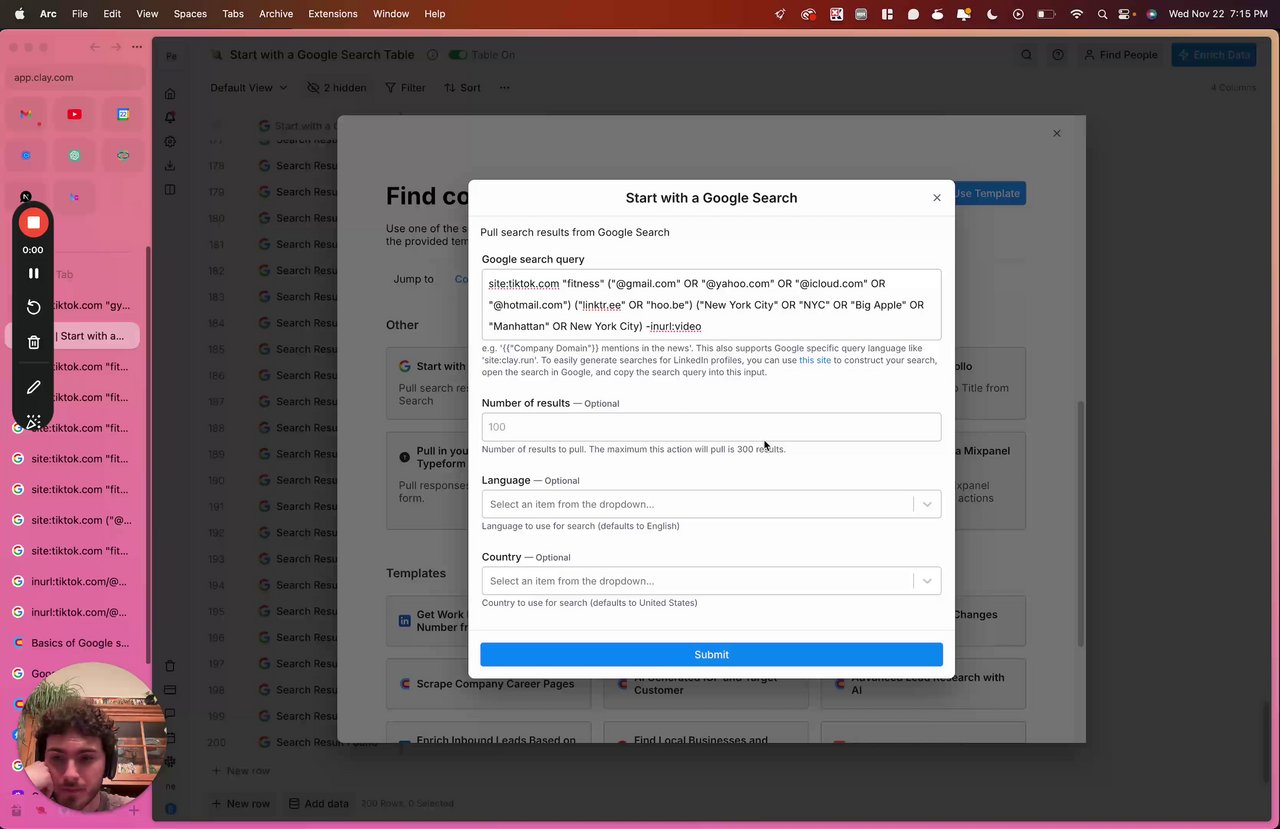This screenshot has height=829, width=1280.
Task: Click the 4 Columns label
Action: coord(1233,88)
